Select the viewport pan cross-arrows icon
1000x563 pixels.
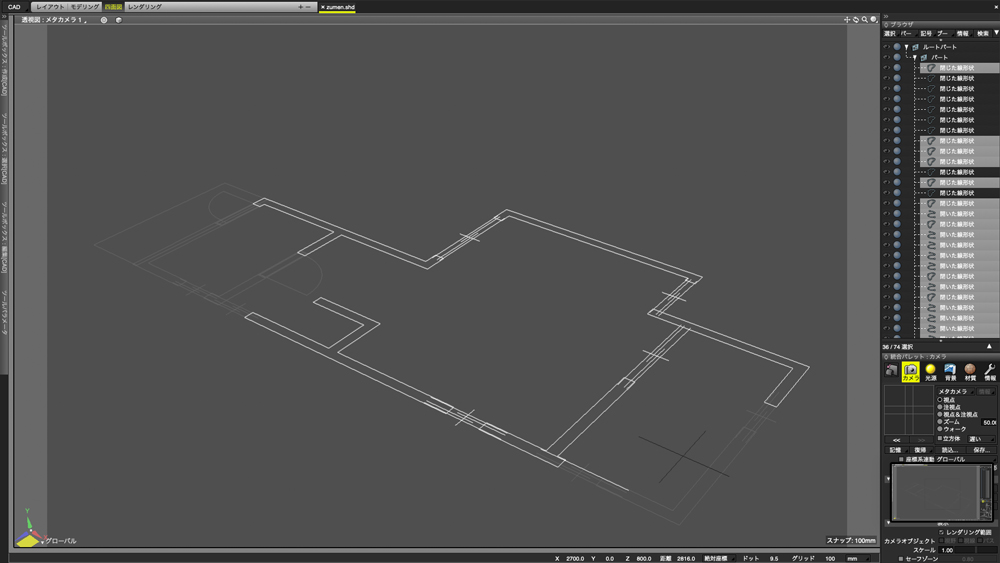point(847,20)
